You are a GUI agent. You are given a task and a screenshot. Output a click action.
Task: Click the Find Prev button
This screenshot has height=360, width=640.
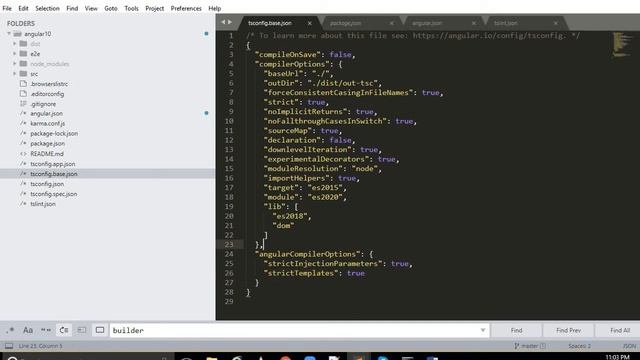[x=568, y=330]
